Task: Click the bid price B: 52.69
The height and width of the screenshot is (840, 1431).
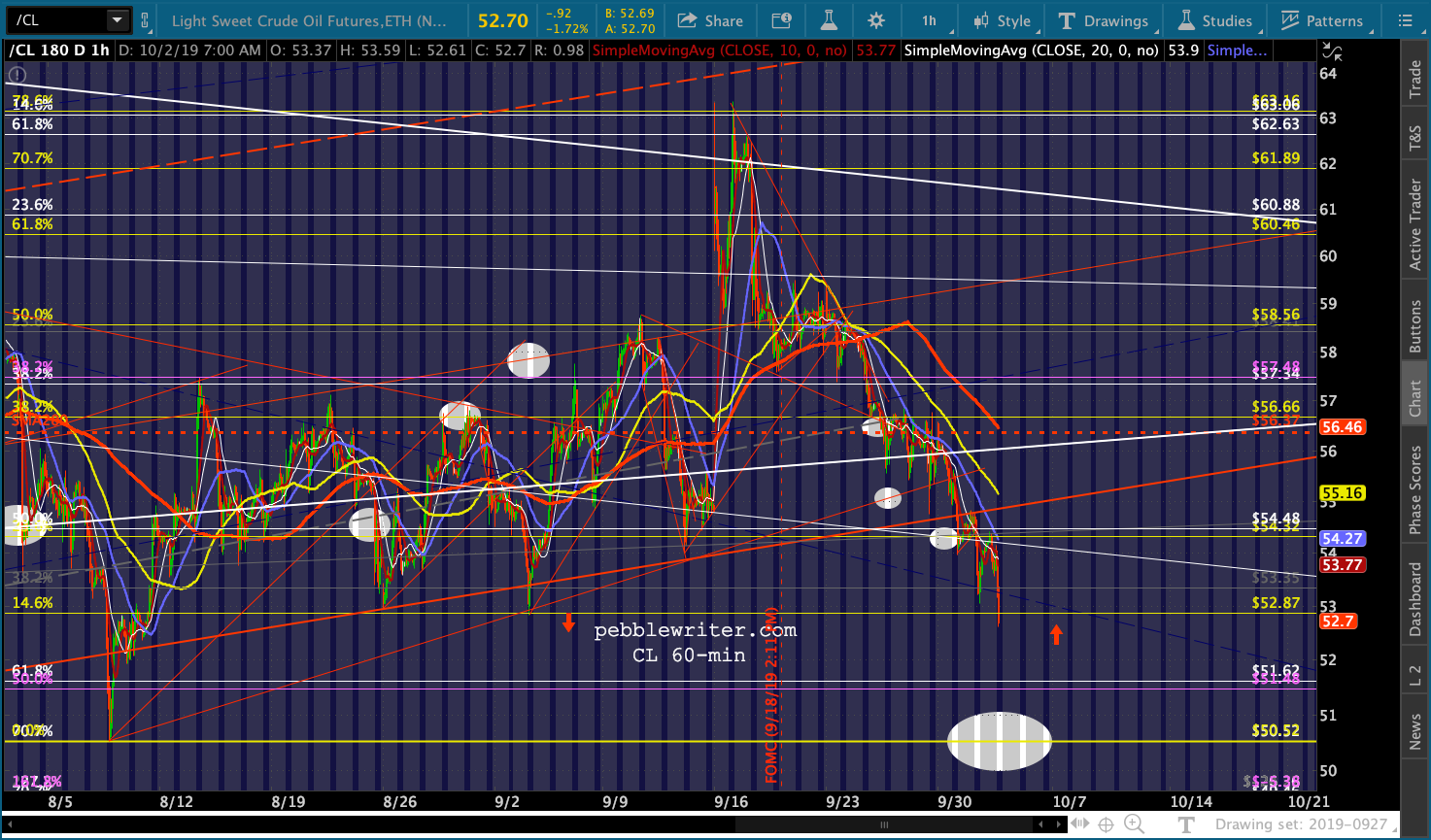Action: pyautogui.click(x=630, y=14)
